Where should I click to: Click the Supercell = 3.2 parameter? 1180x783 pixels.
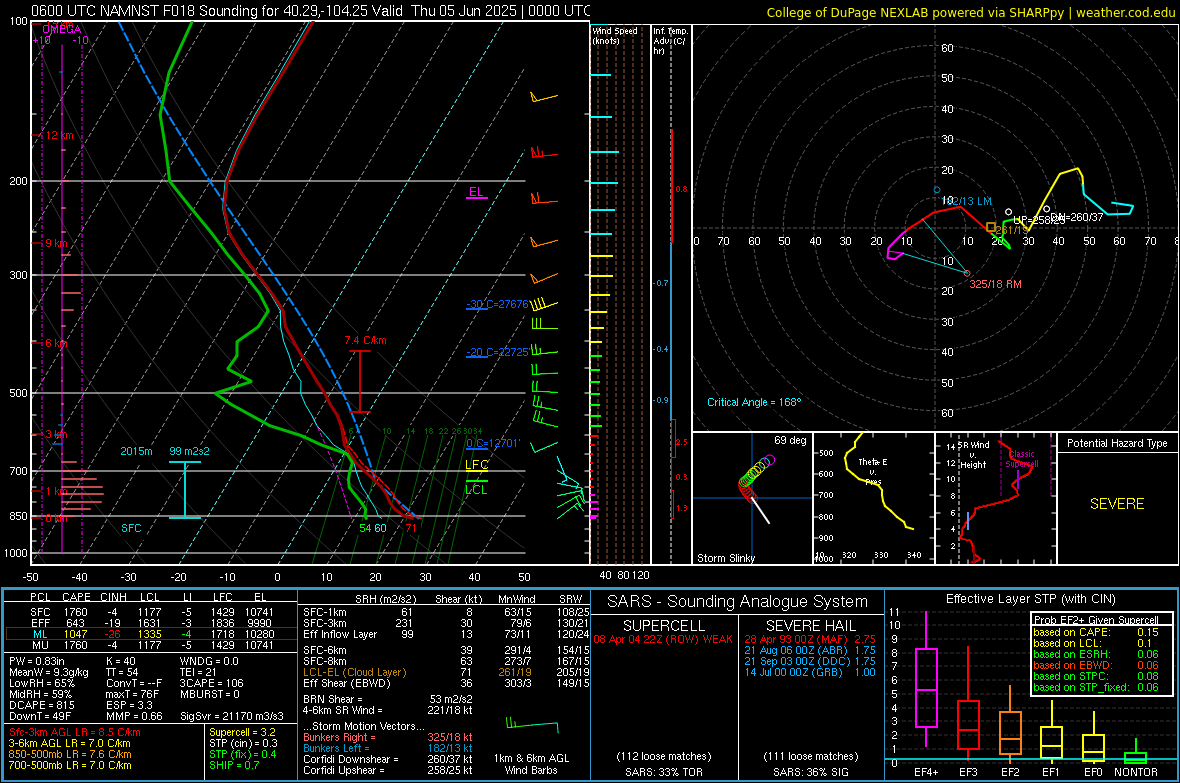click(x=242, y=732)
